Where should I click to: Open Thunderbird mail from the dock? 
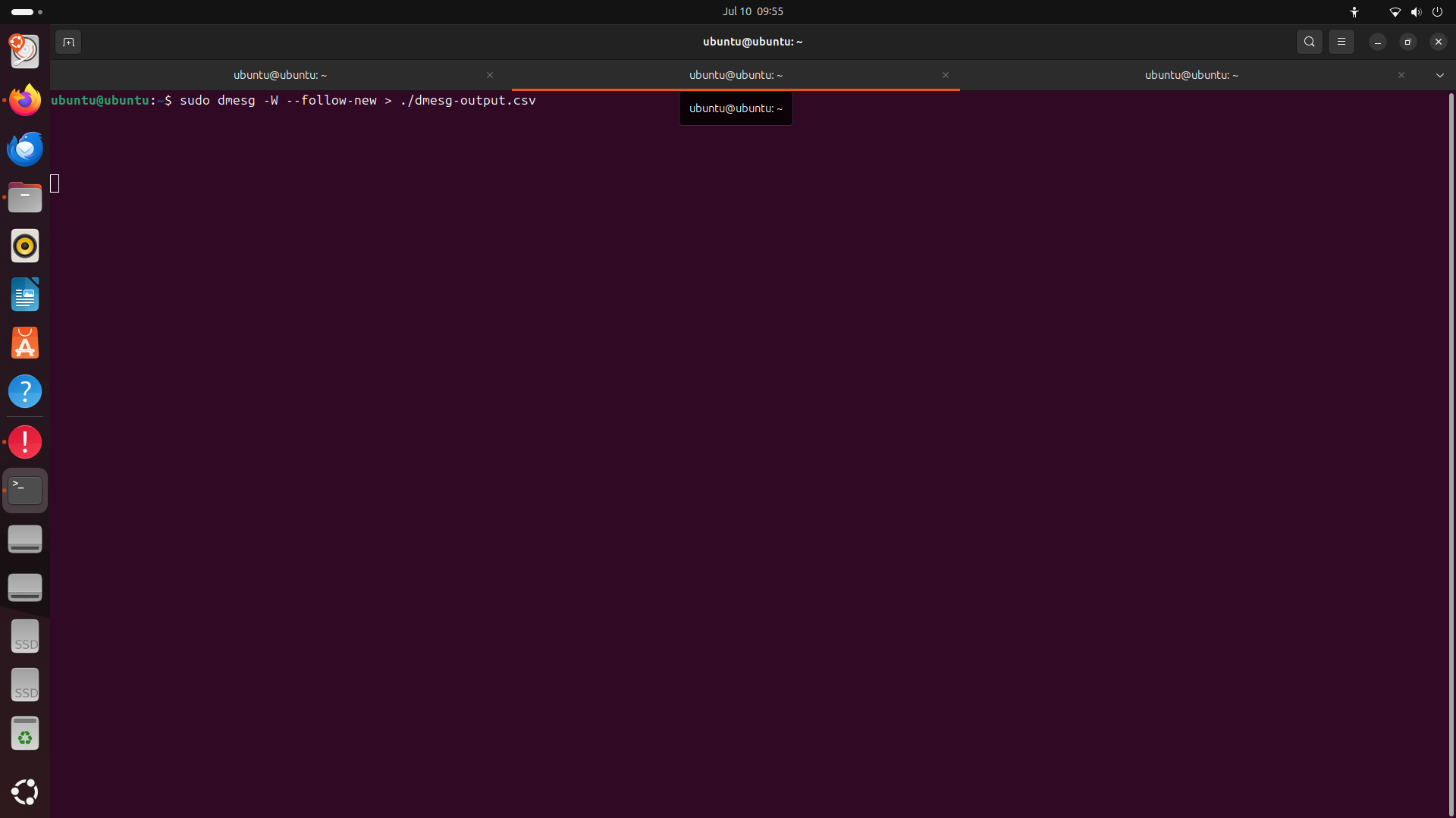click(25, 149)
